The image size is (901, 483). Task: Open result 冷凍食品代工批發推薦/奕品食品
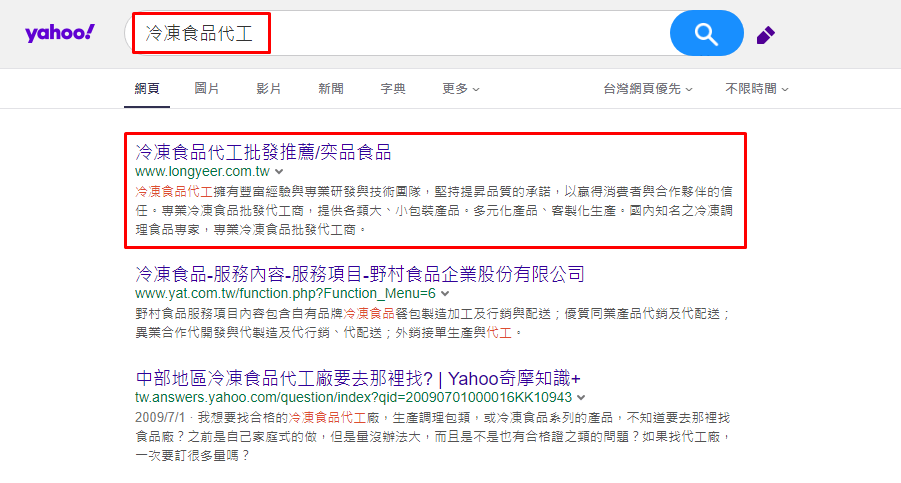[x=263, y=152]
